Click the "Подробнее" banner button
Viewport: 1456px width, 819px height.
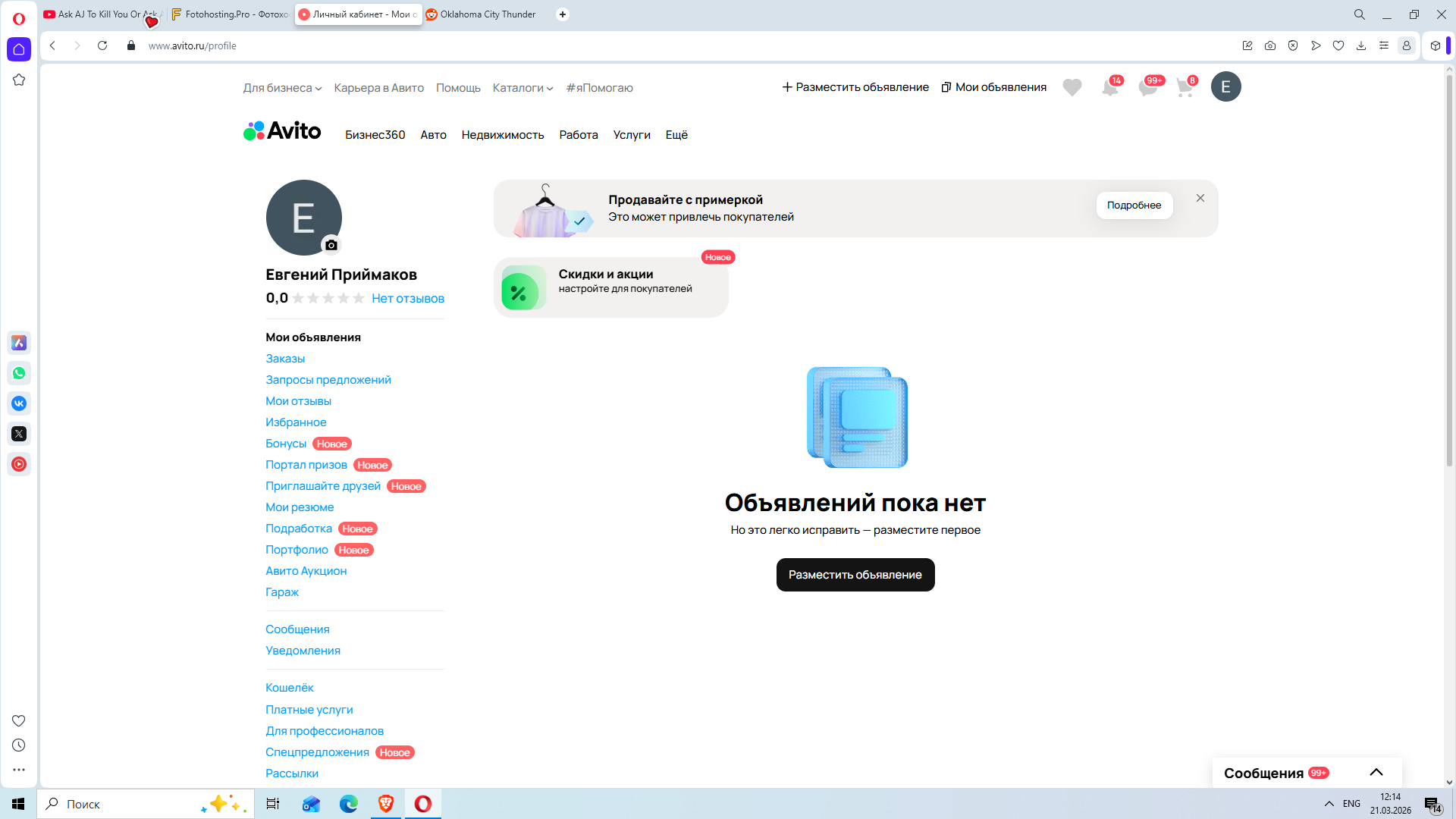pyautogui.click(x=1134, y=206)
